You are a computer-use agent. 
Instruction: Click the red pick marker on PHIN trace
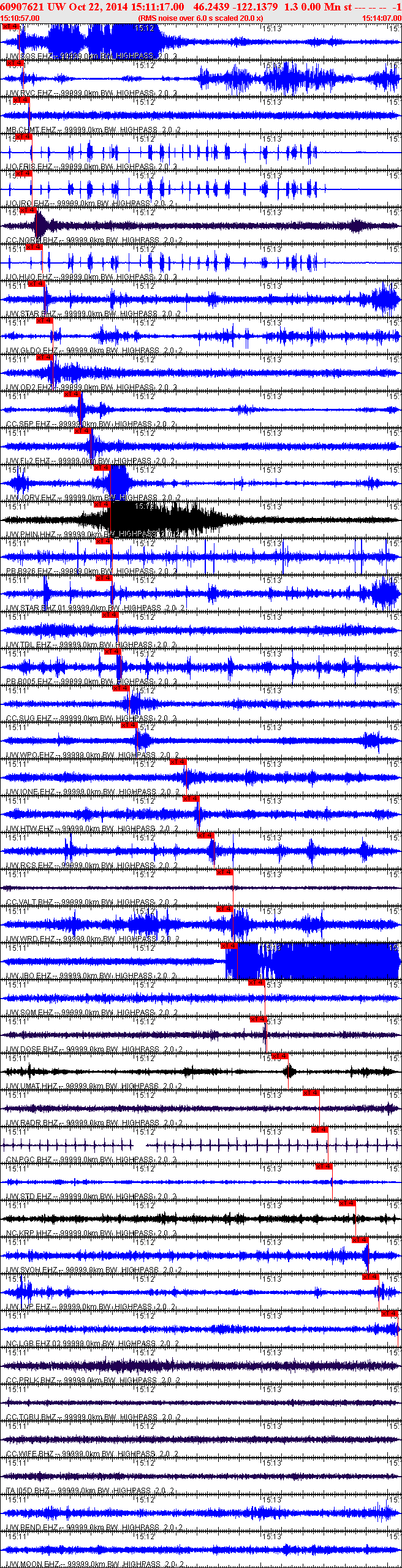[x=102, y=504]
